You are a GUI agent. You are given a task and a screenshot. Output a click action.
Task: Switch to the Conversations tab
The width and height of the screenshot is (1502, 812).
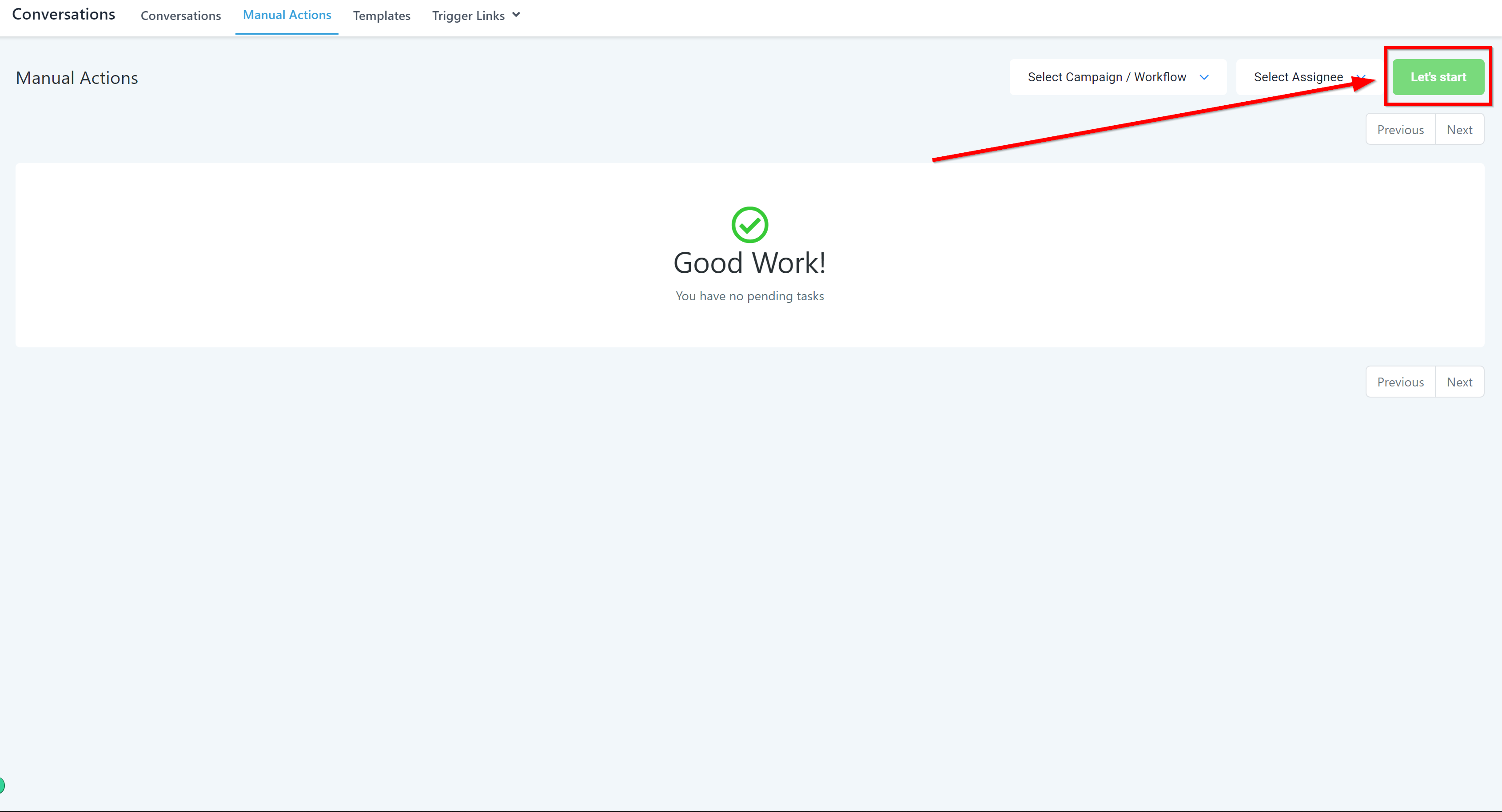point(181,16)
